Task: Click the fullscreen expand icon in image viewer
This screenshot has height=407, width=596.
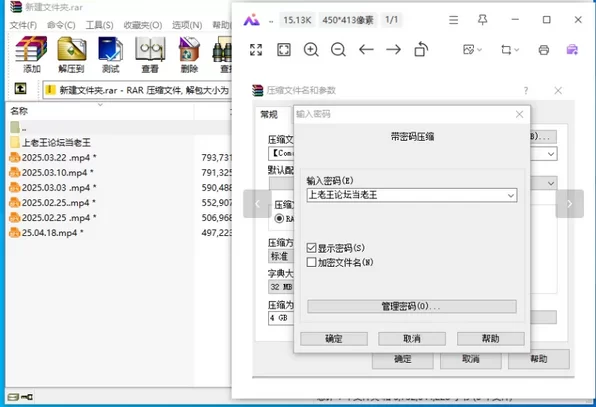Action: pyautogui.click(x=256, y=50)
